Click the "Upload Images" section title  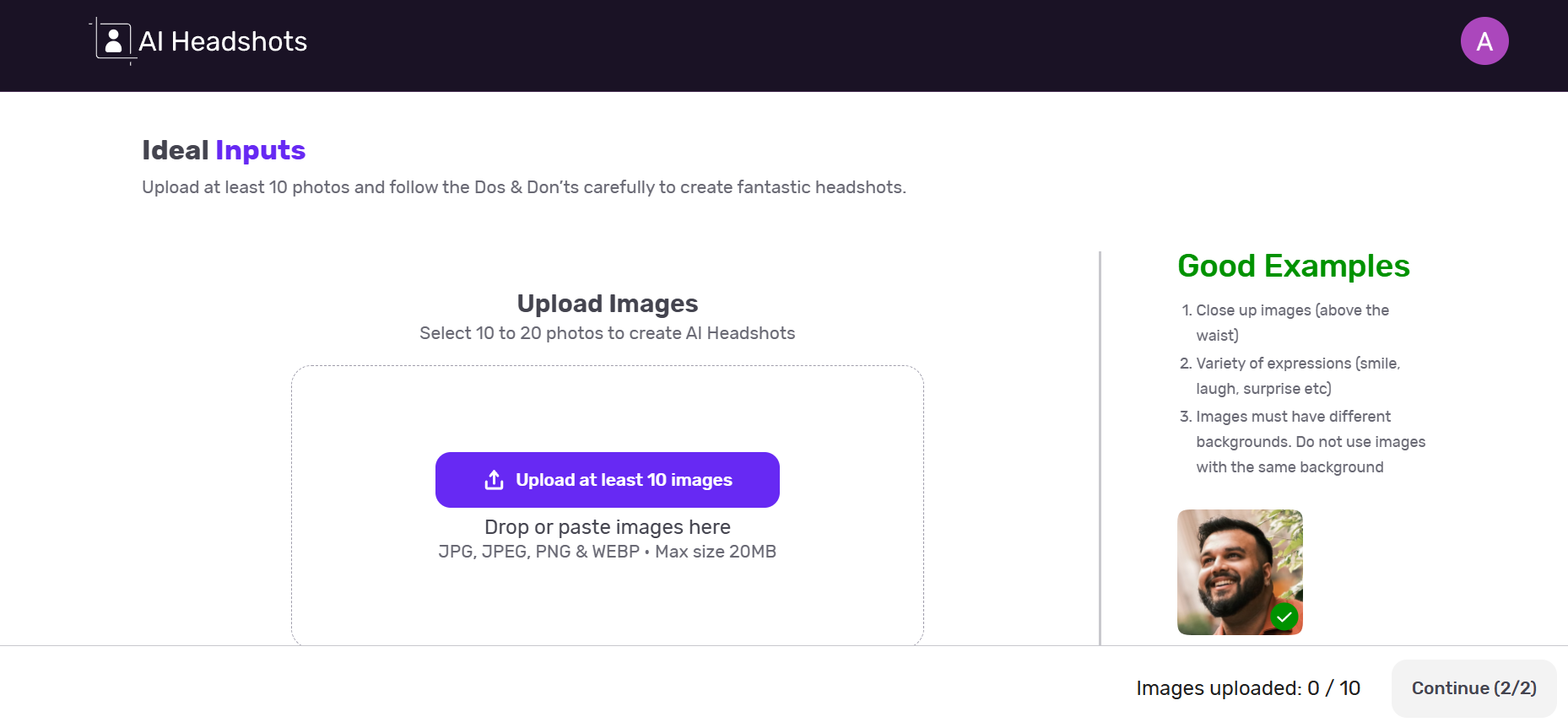(607, 304)
